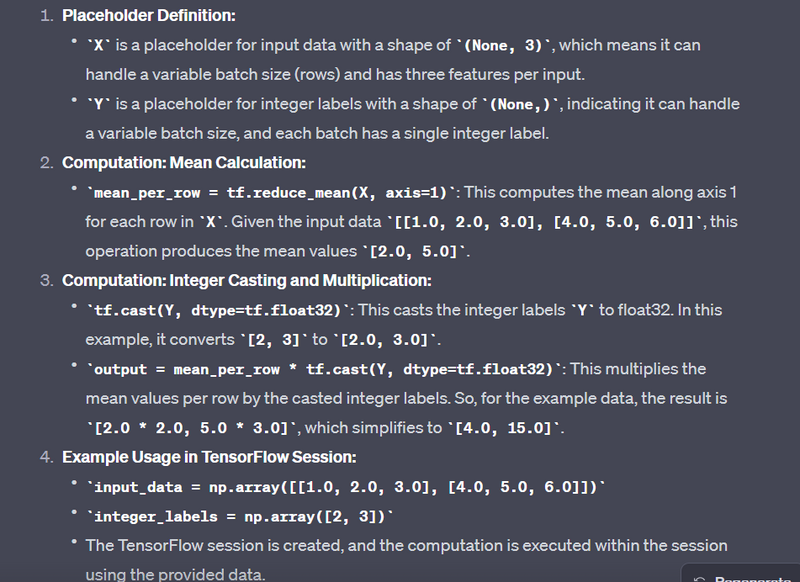Click the Computation: Mean Calculation heading
The image size is (800, 582).
184,162
